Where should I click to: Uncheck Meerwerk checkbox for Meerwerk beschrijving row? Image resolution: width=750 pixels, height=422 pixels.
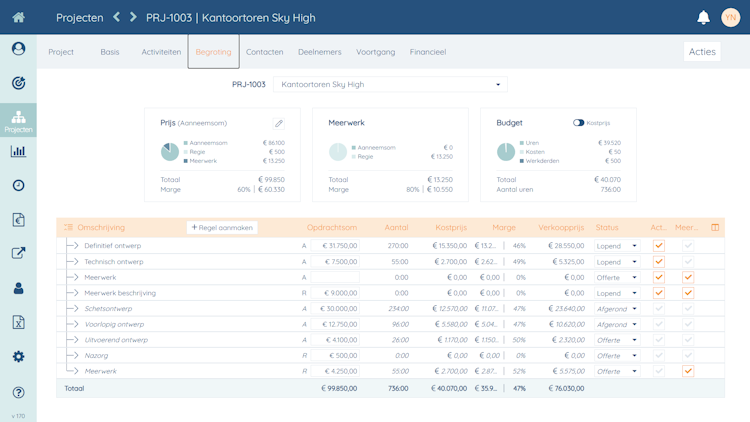pyautogui.click(x=688, y=293)
